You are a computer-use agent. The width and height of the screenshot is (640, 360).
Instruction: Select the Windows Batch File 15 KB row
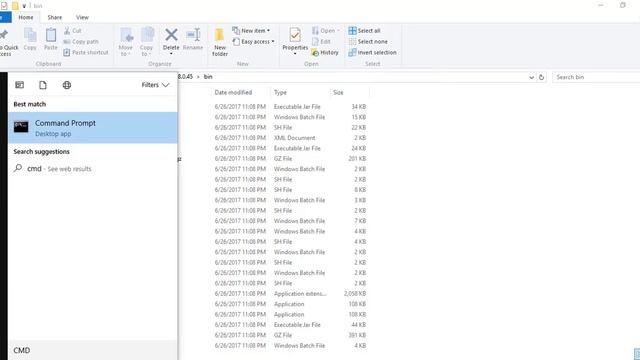coord(290,117)
